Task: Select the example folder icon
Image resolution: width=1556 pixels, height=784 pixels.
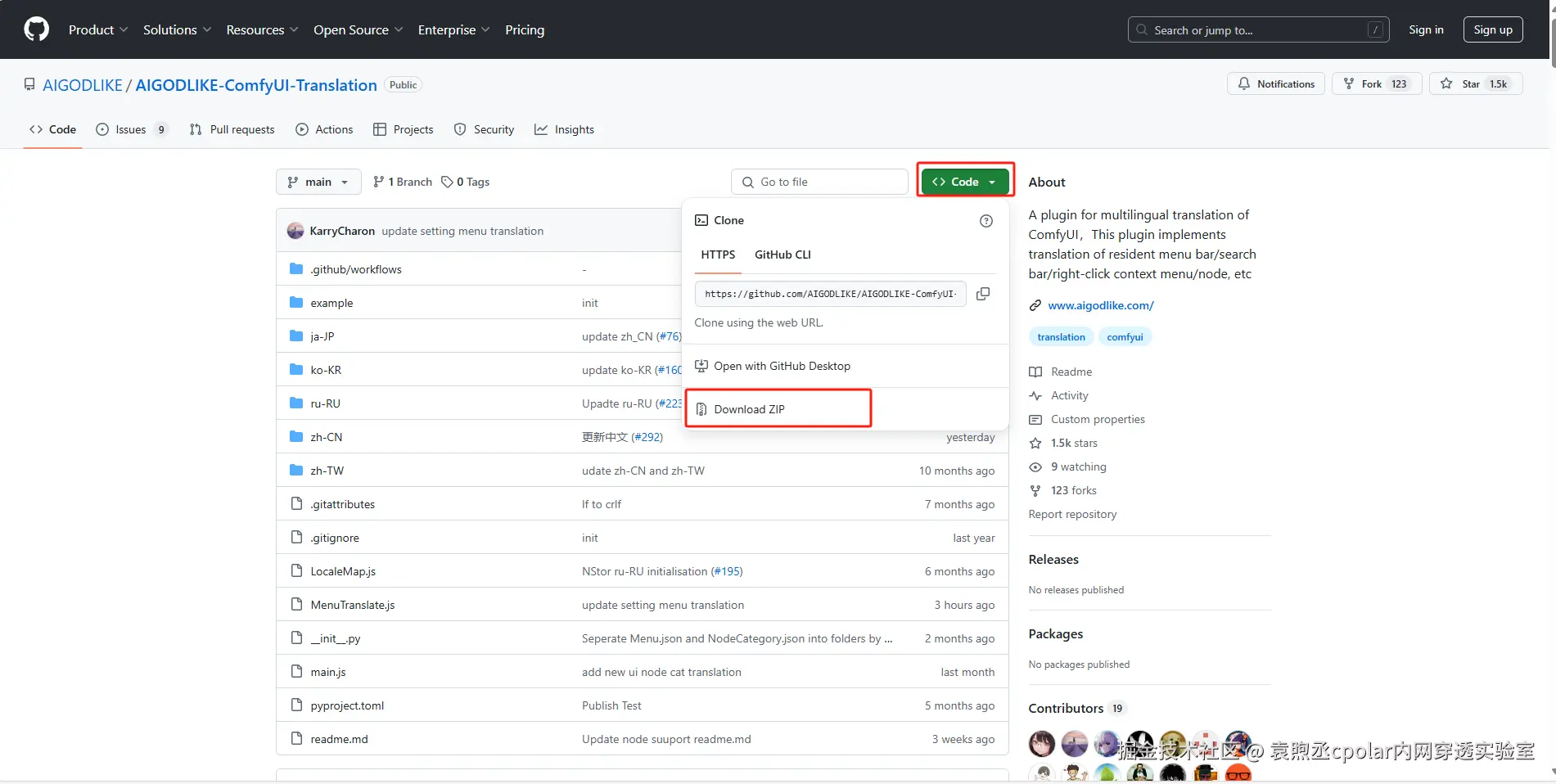Action: [x=296, y=303]
